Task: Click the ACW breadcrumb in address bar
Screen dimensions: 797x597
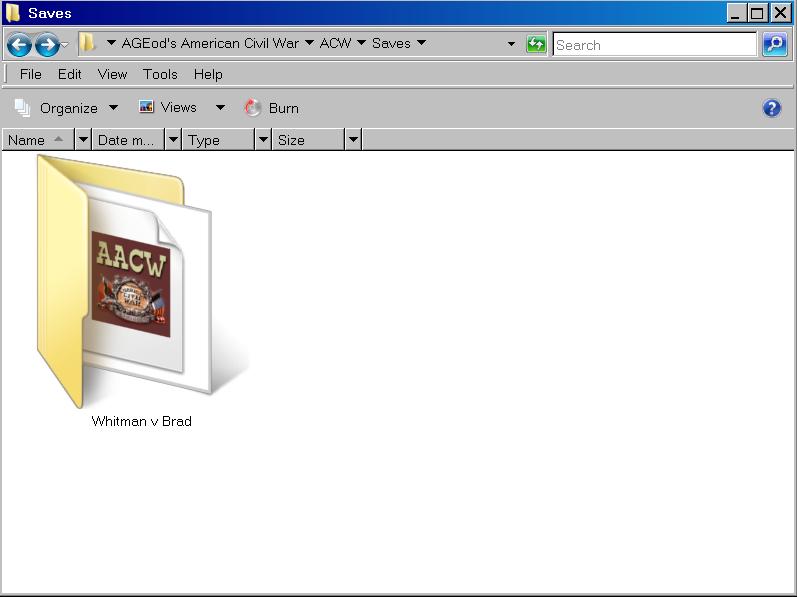Action: (335, 43)
